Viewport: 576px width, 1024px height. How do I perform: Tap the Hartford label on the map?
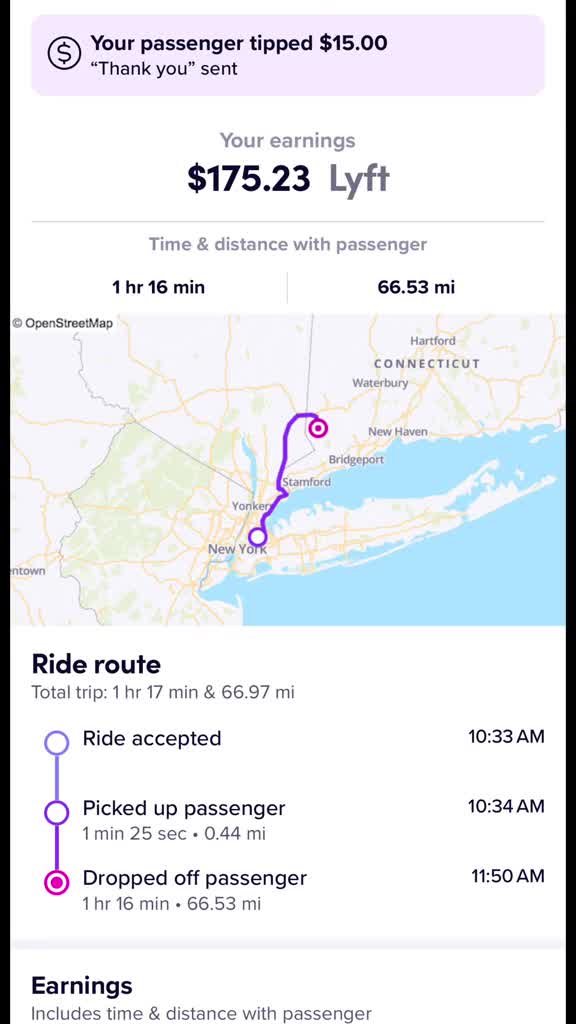tap(432, 341)
